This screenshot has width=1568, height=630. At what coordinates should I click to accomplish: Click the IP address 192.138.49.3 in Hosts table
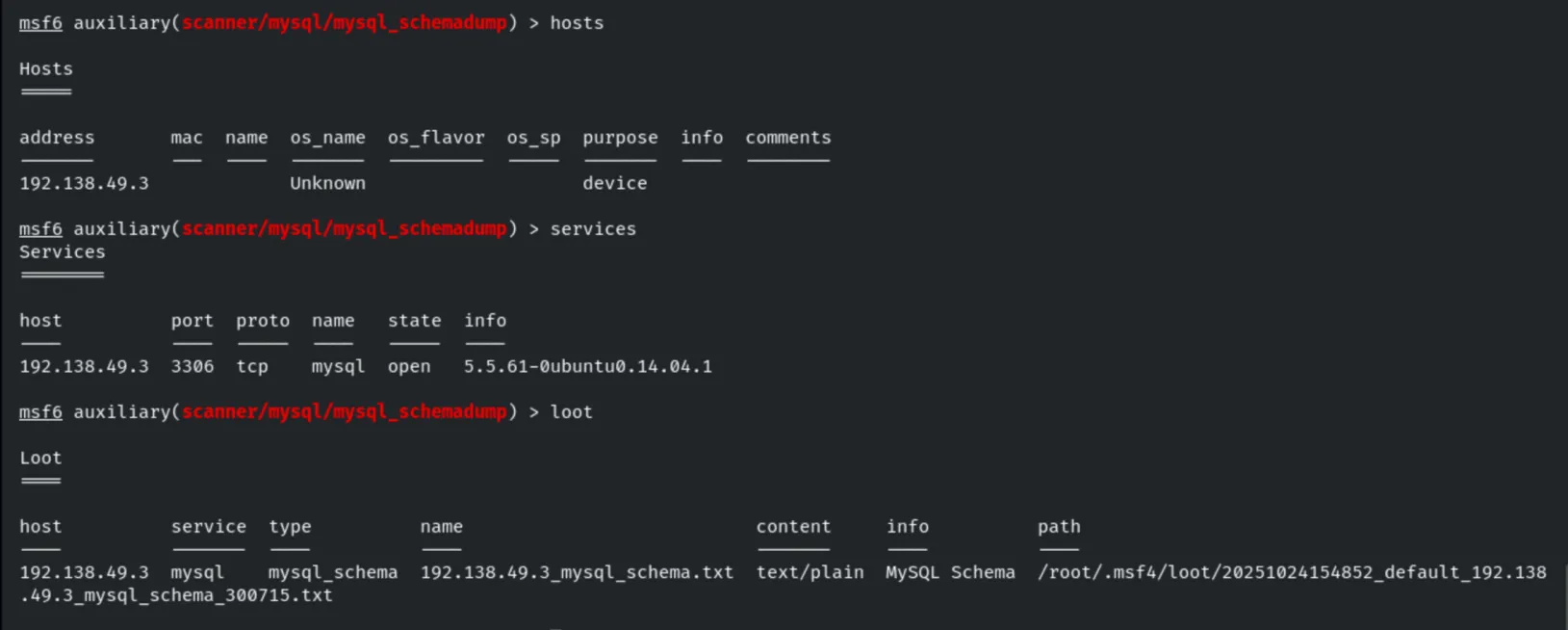click(84, 183)
